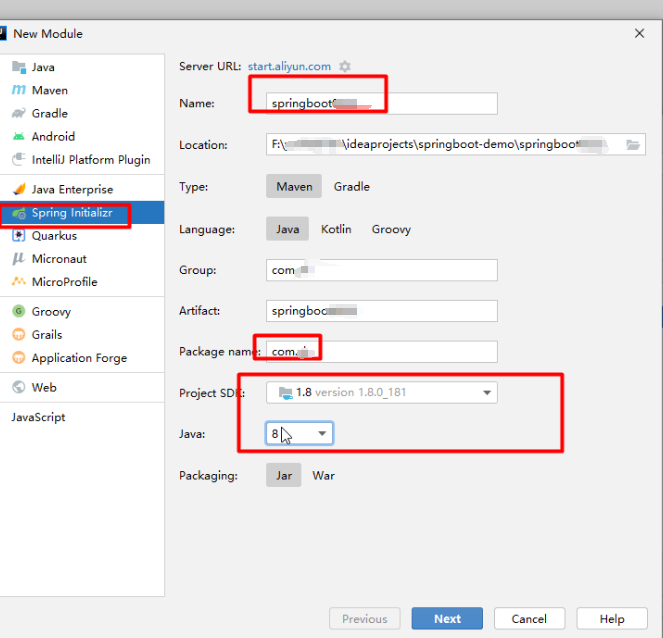The width and height of the screenshot is (663, 638).
Task: Click the Maven icon in sidebar
Action: click(19, 90)
